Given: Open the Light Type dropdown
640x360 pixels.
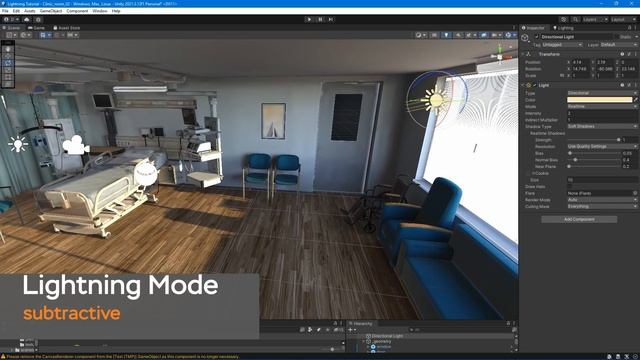Looking at the screenshot, I should (x=602, y=93).
